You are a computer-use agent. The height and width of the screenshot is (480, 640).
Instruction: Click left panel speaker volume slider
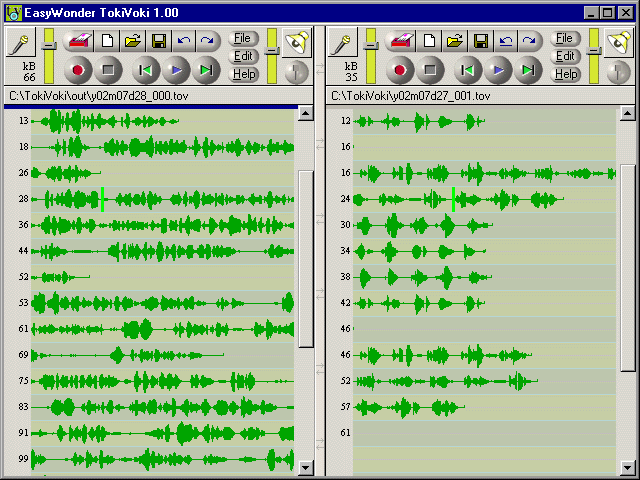[272, 51]
